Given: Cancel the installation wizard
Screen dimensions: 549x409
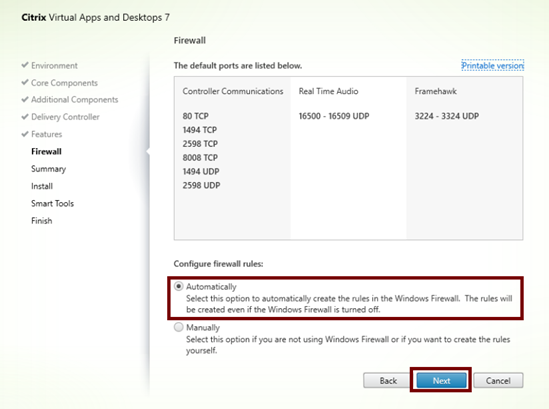Looking at the screenshot, I should 498,380.
